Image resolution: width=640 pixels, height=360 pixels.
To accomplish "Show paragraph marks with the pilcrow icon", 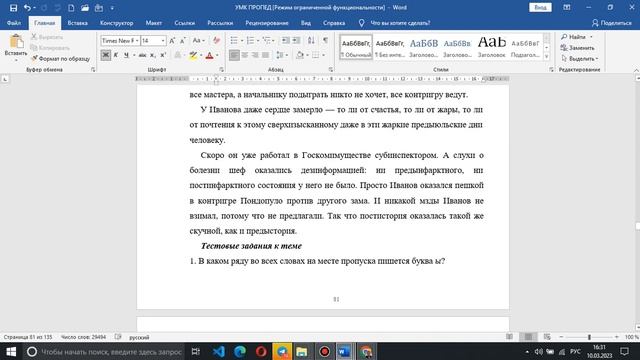I will click(325, 40).
